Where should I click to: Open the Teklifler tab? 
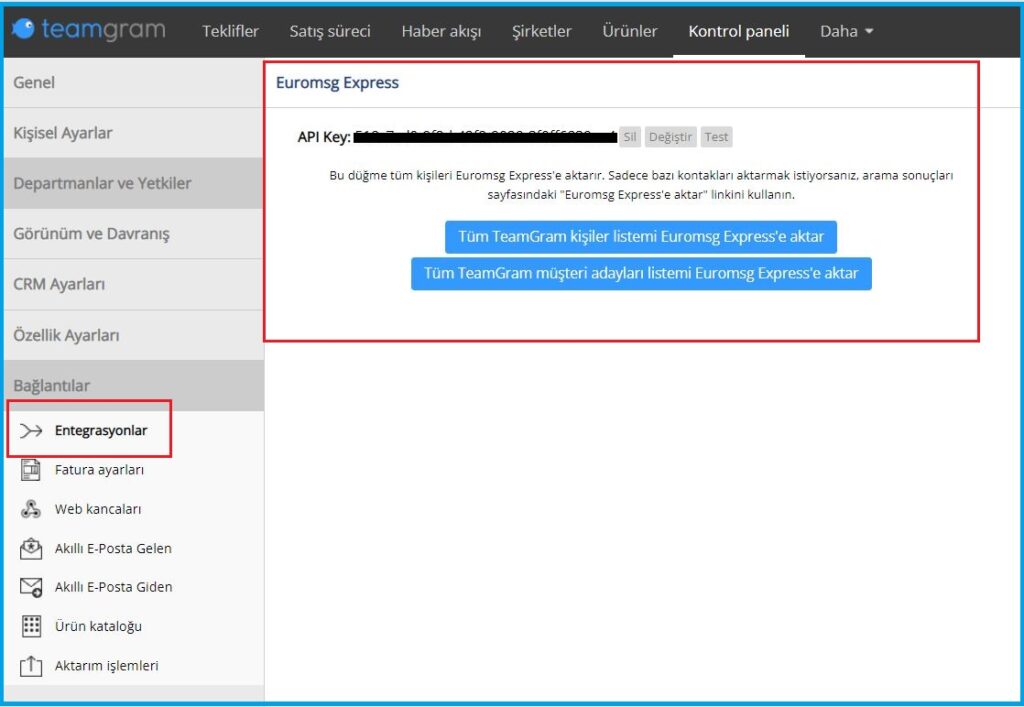pyautogui.click(x=231, y=31)
